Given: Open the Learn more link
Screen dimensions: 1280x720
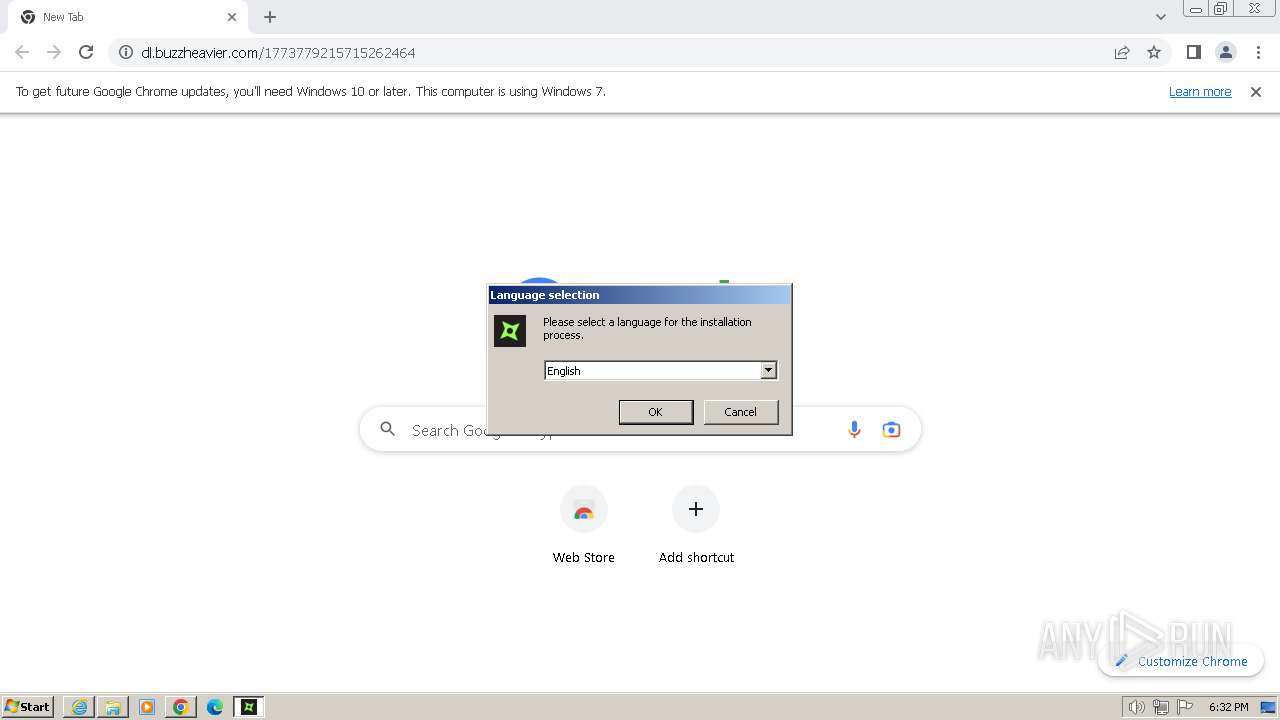Looking at the screenshot, I should click(1200, 91).
